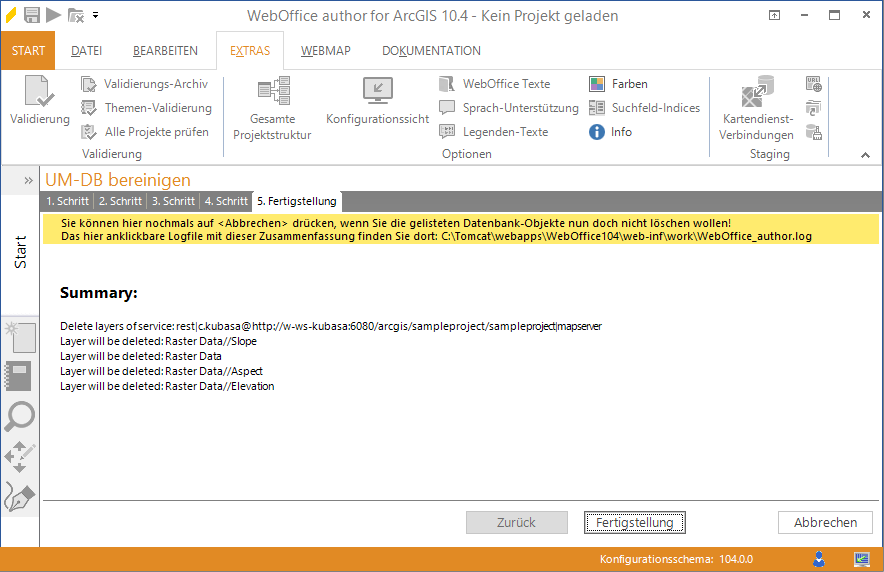This screenshot has width=884, height=572.
Task: Click the 'Delete layers of service' line
Action: point(331,326)
